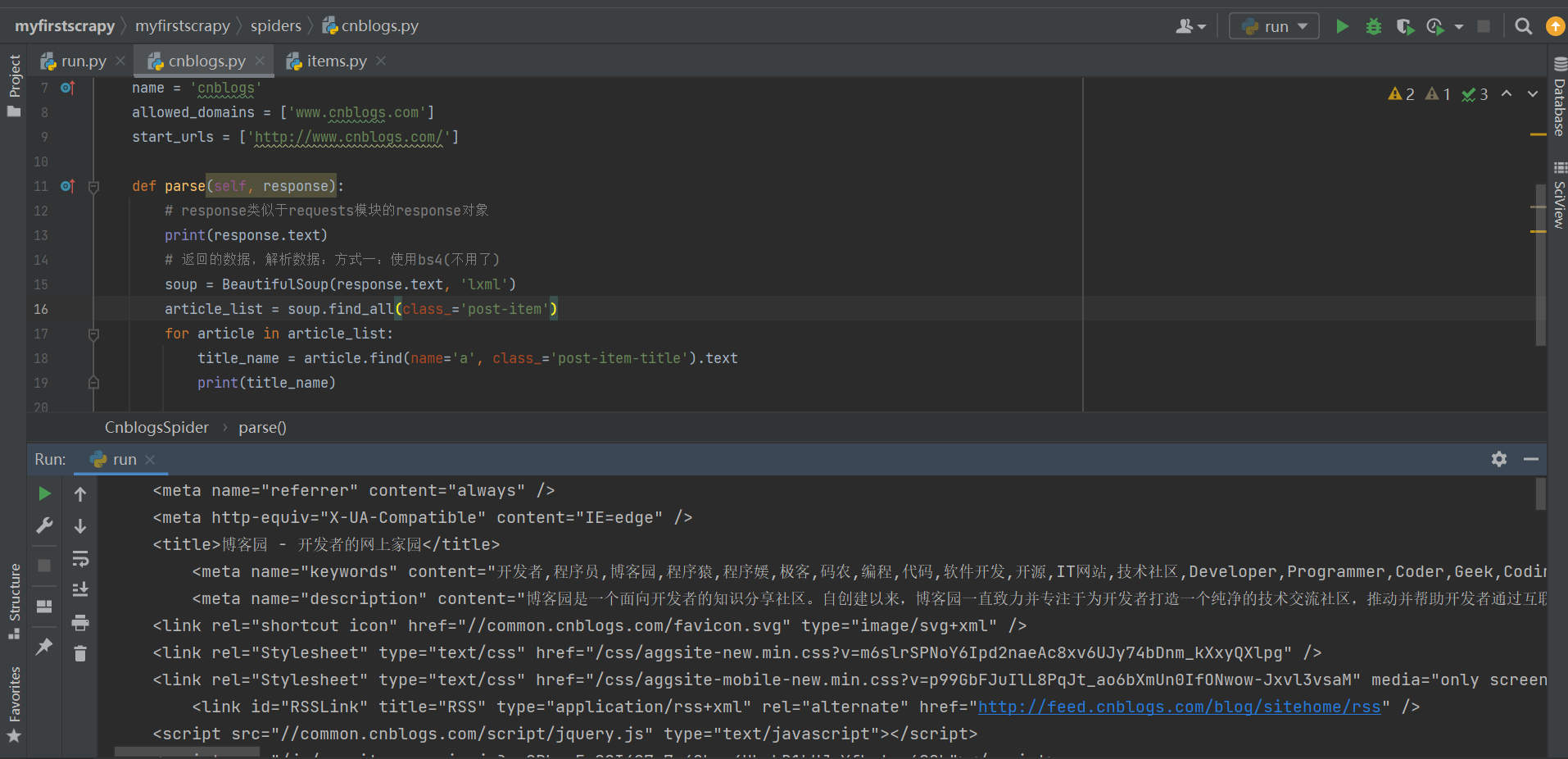Click the spiders folder breadcrumb
The image size is (1568, 759).
[276, 26]
